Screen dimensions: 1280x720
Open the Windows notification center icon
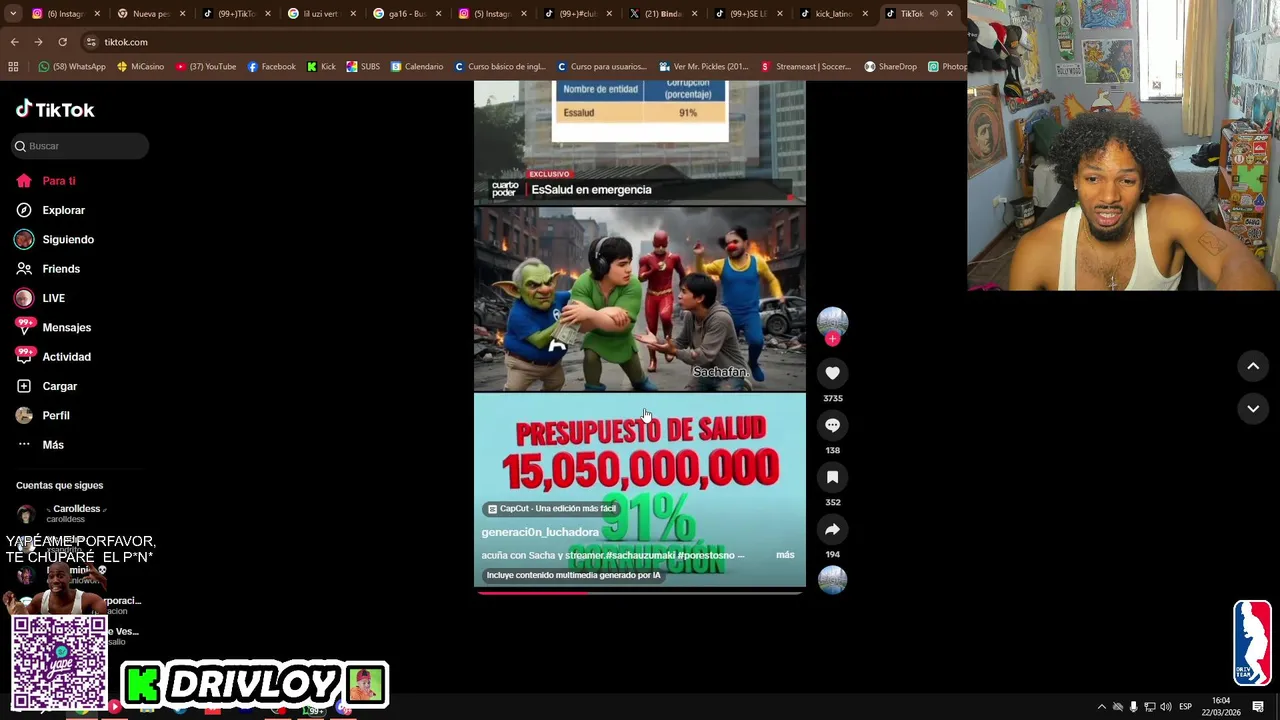(x=1258, y=707)
